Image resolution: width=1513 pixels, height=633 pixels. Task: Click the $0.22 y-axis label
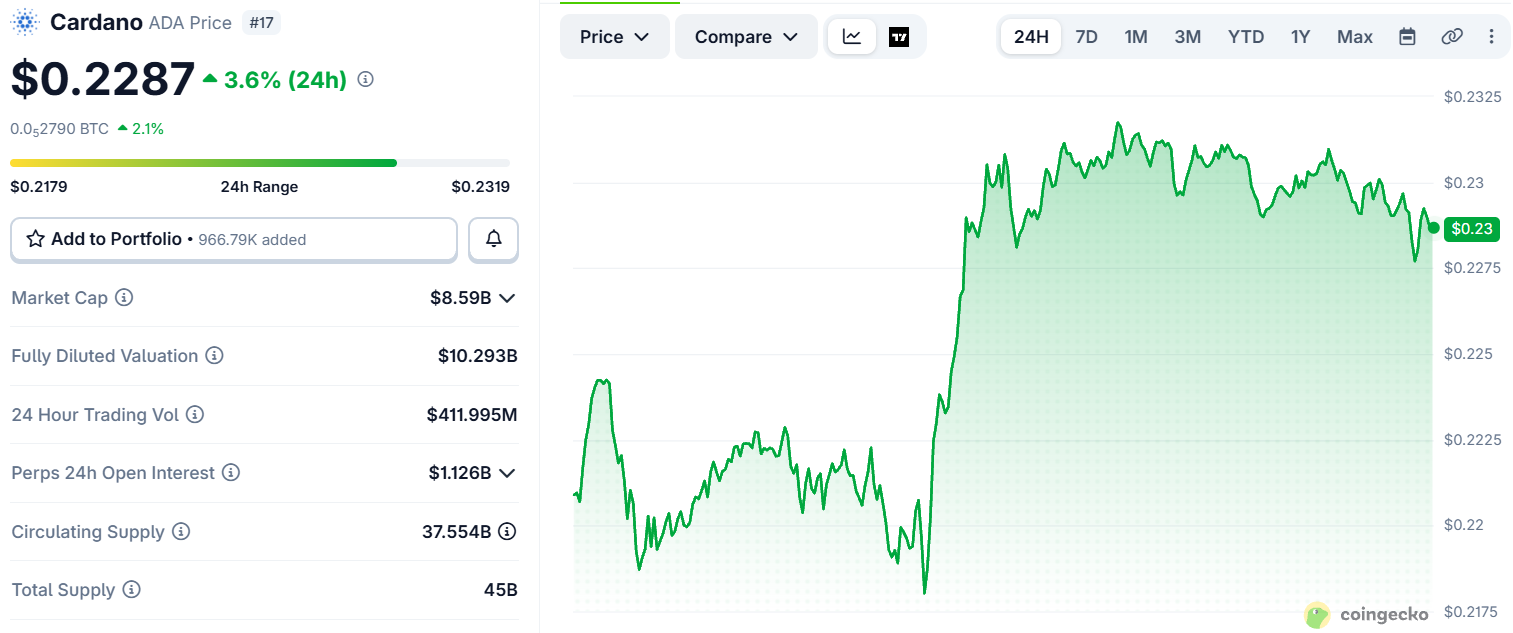pos(1464,525)
